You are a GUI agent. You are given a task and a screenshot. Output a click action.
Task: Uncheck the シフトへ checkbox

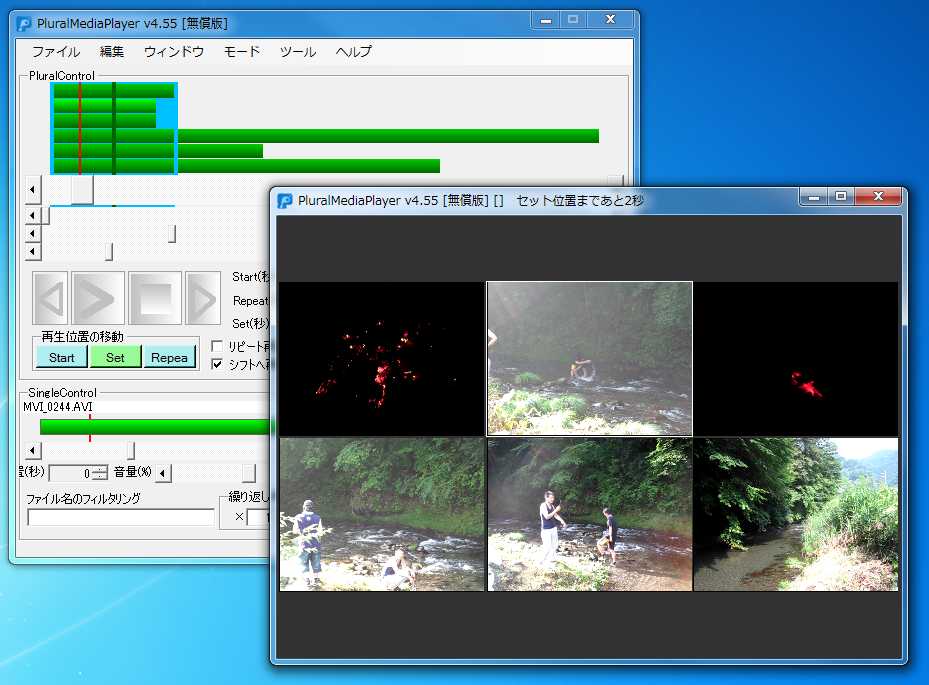point(217,364)
